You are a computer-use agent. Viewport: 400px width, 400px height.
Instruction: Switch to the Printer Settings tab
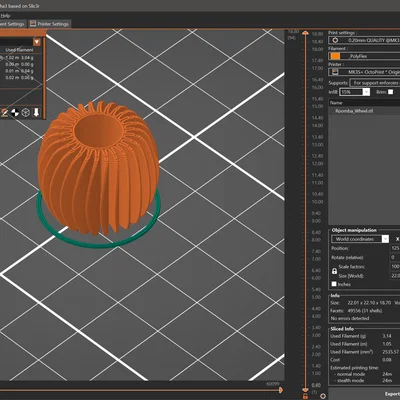[x=49, y=24]
